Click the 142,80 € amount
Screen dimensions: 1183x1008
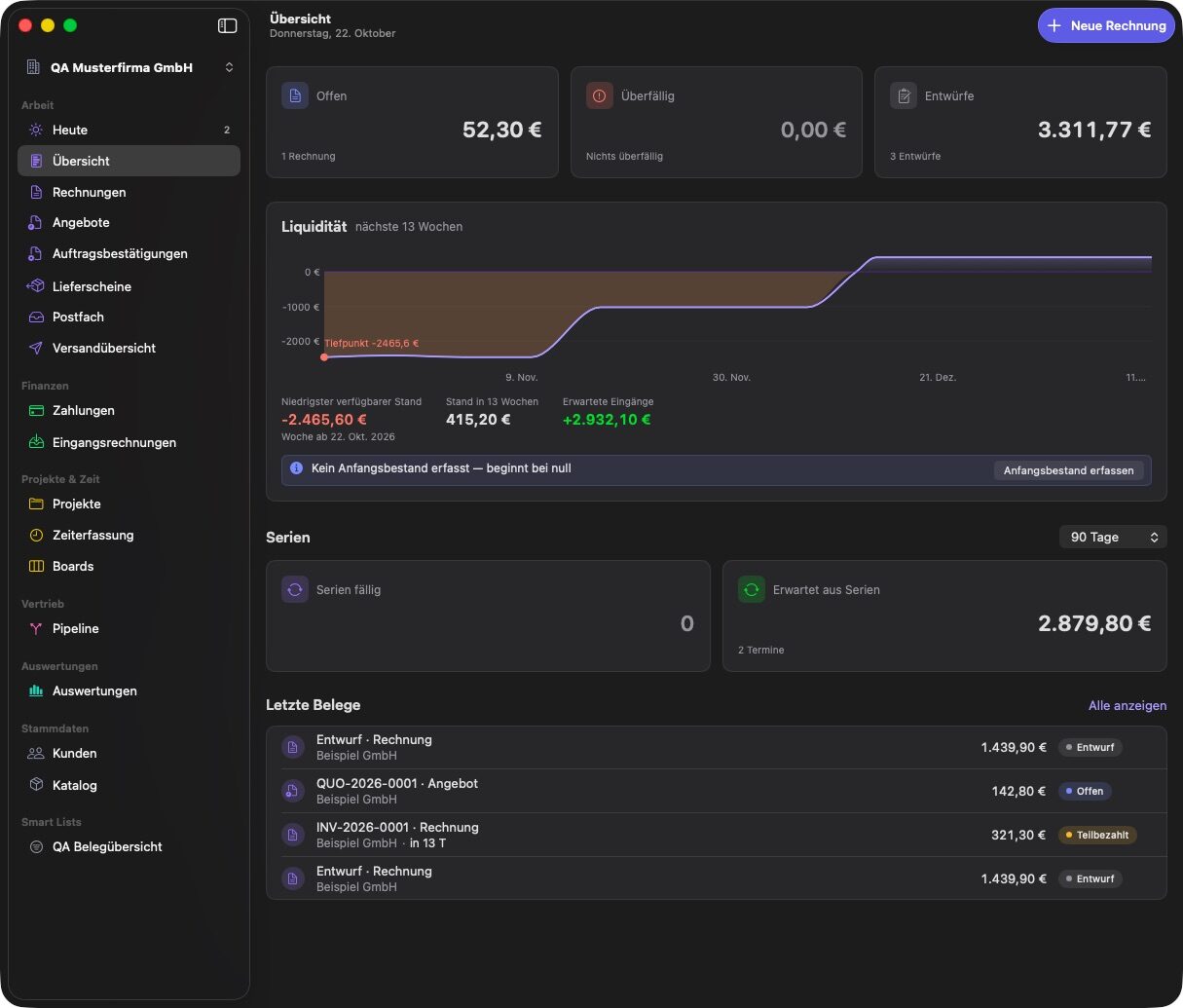(1018, 791)
